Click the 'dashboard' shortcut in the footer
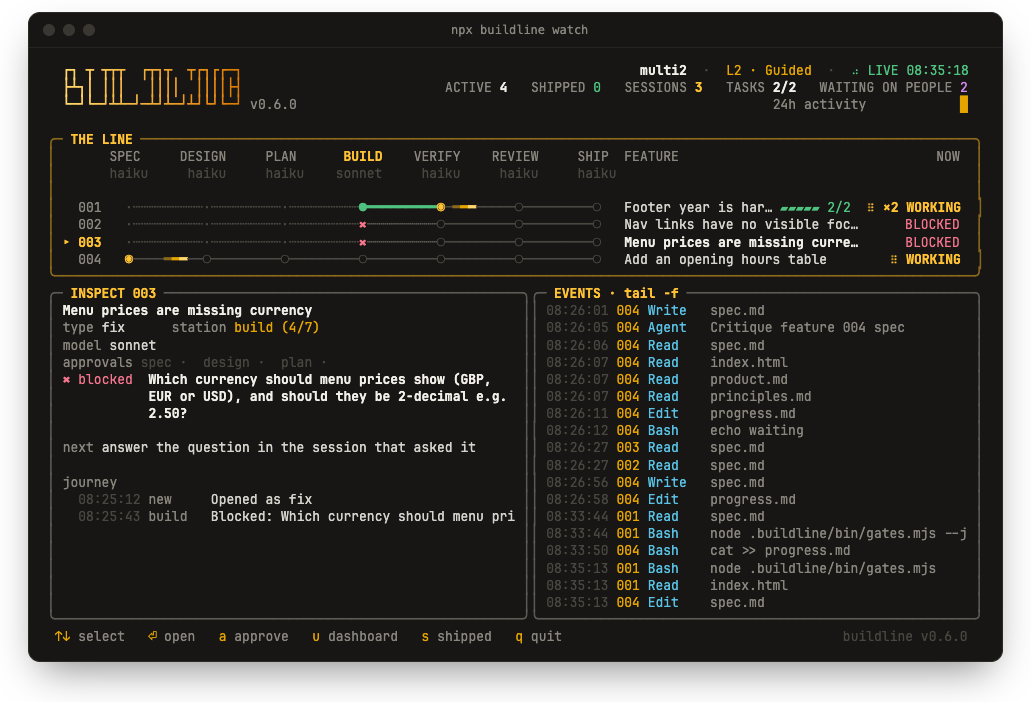 pos(355,636)
